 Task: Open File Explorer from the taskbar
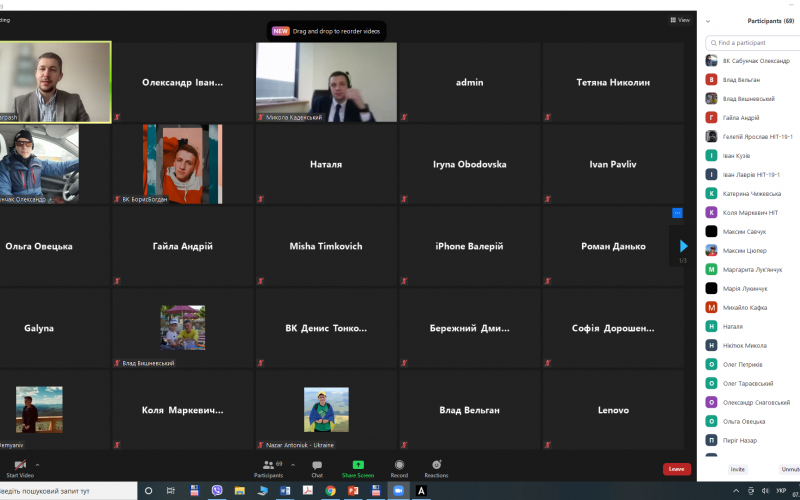tap(239, 491)
